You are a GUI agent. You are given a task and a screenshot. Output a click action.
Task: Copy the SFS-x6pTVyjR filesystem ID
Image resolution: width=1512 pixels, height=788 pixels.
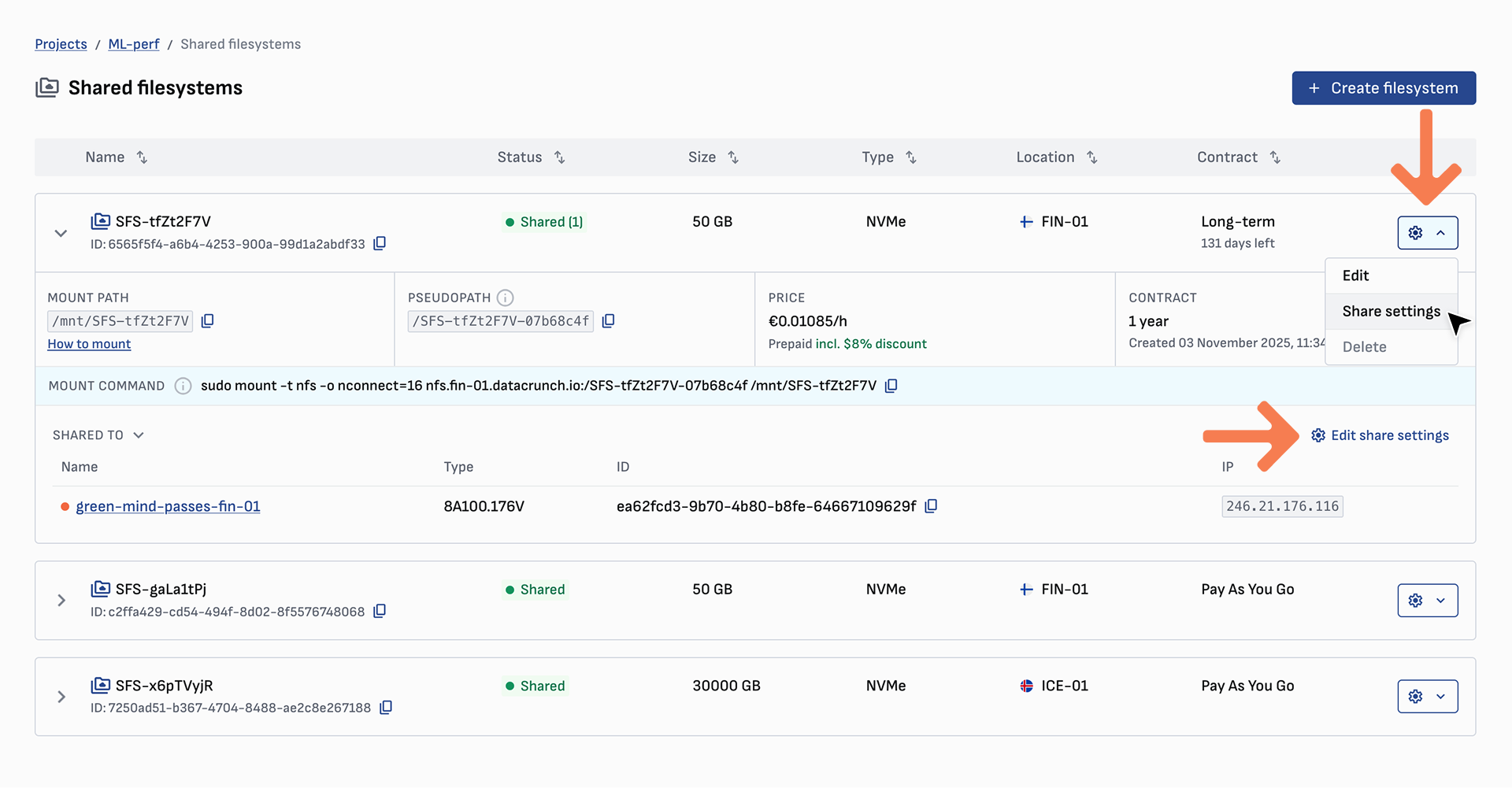(x=386, y=707)
